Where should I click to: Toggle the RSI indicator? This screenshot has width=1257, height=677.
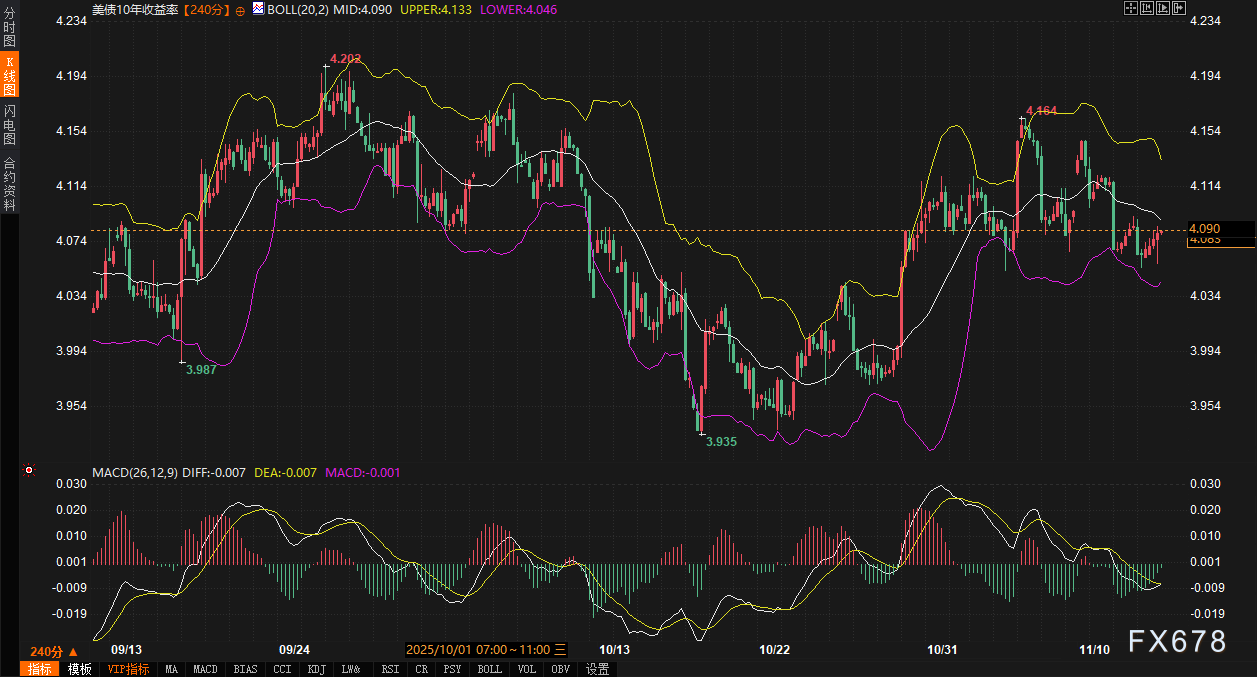pyautogui.click(x=390, y=669)
